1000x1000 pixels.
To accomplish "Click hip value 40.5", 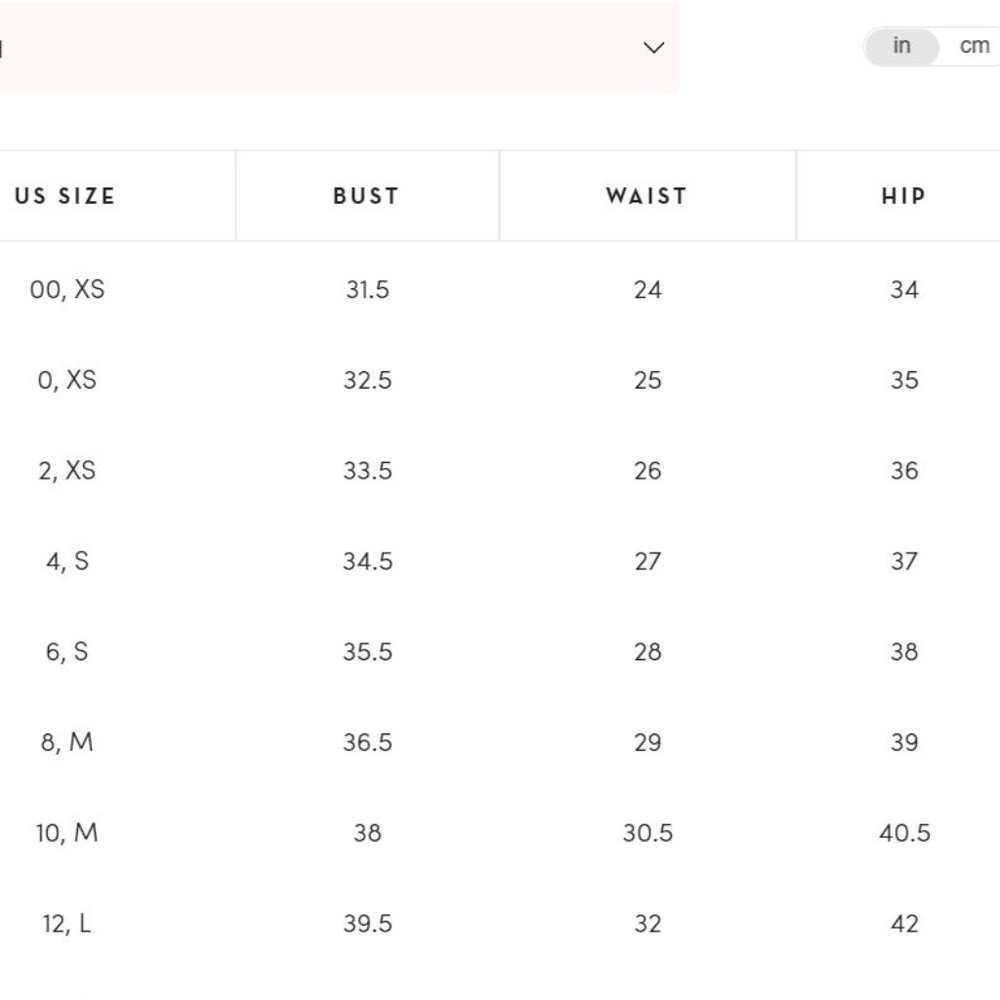I will [904, 833].
